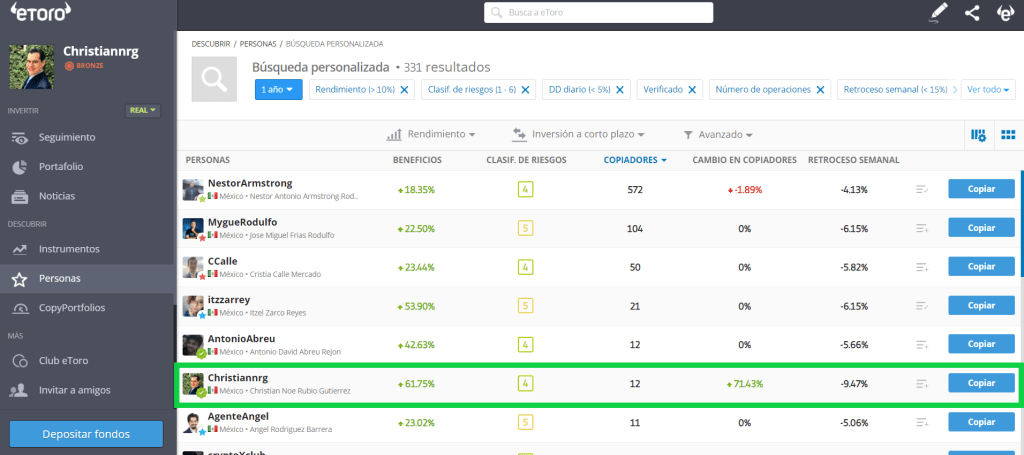Image resolution: width=1024 pixels, height=455 pixels.
Task: Open the REAL account mode dropdown
Action: [143, 110]
